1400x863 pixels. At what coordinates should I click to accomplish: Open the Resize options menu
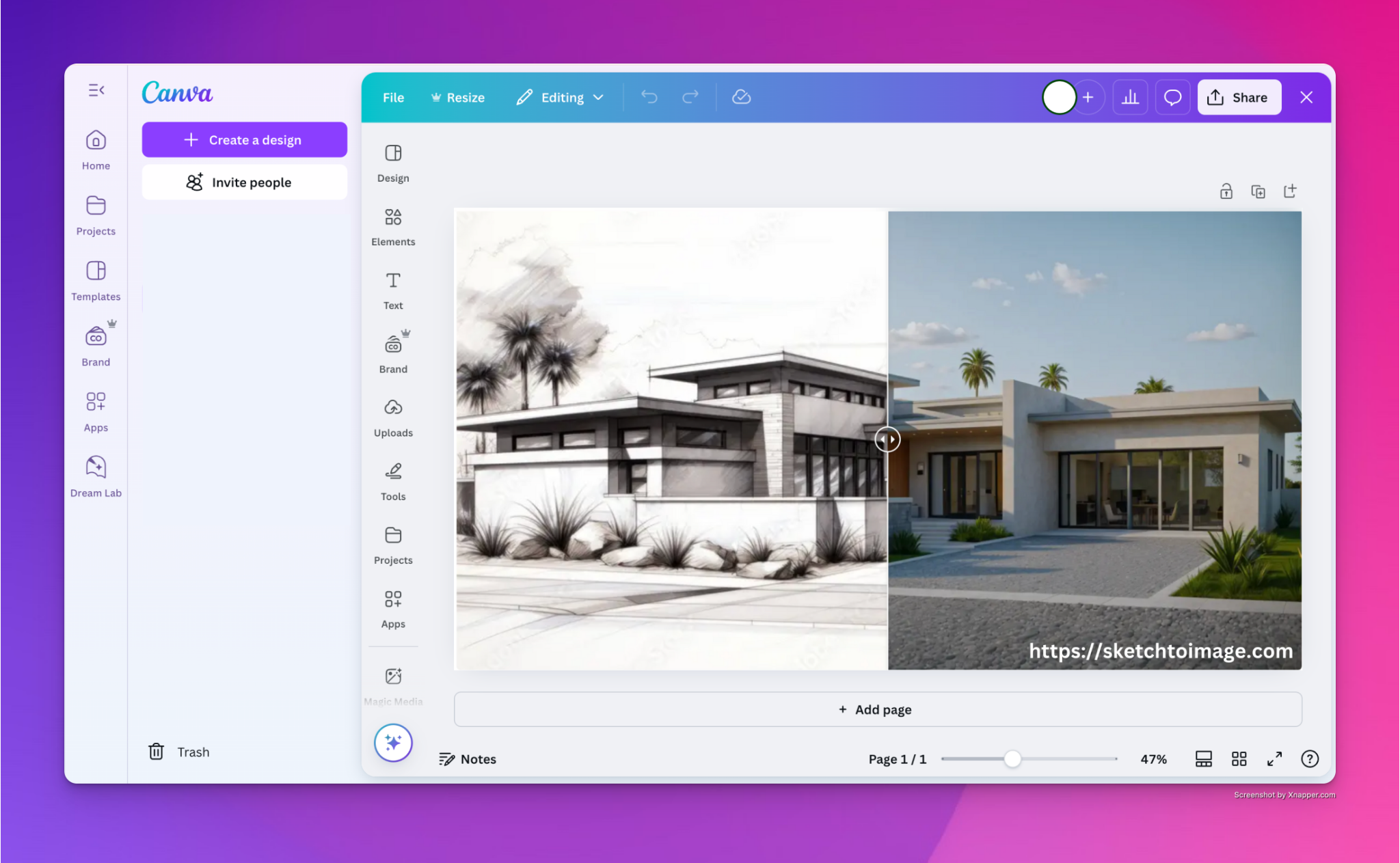click(457, 98)
